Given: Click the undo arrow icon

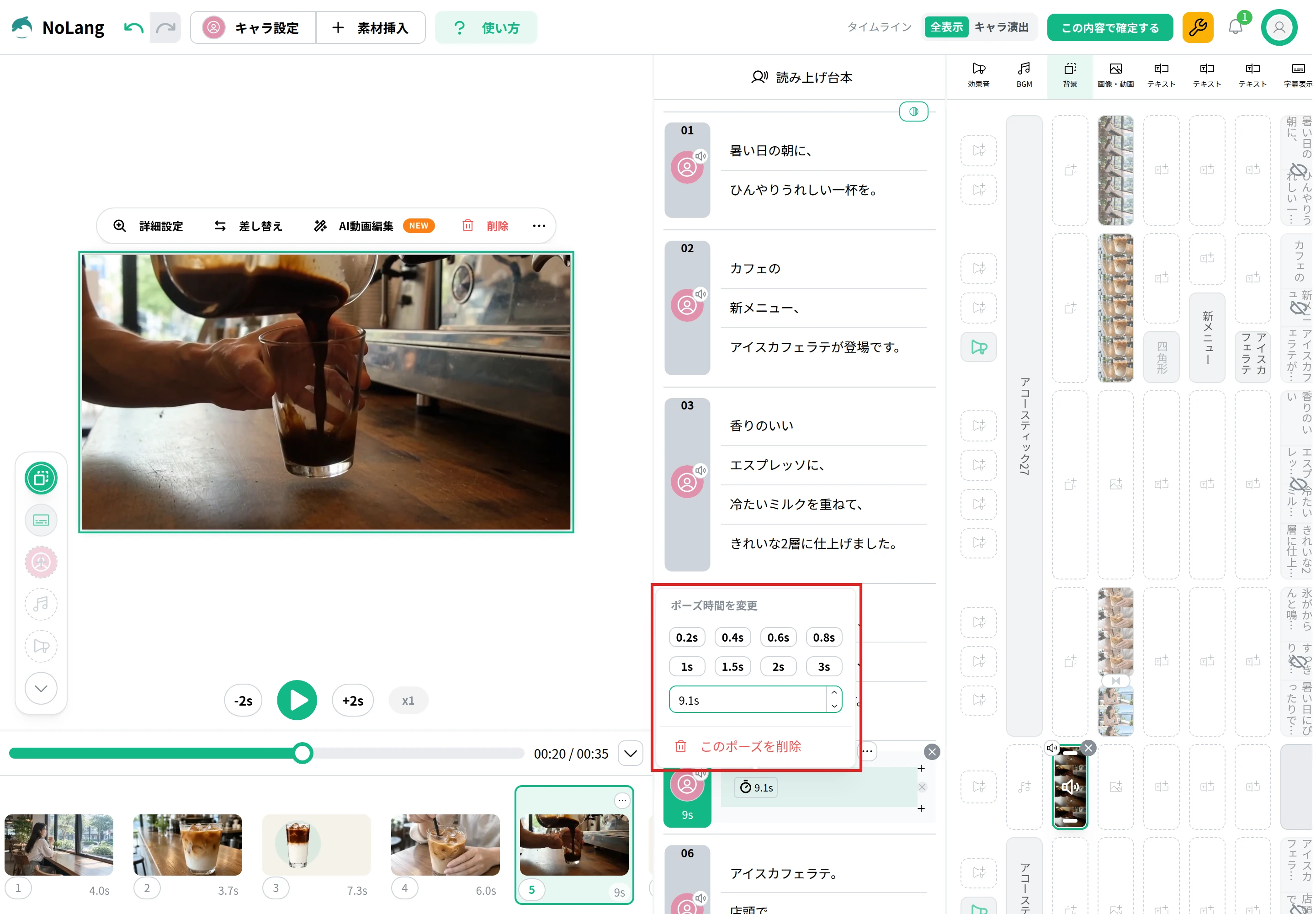Looking at the screenshot, I should point(133,27).
